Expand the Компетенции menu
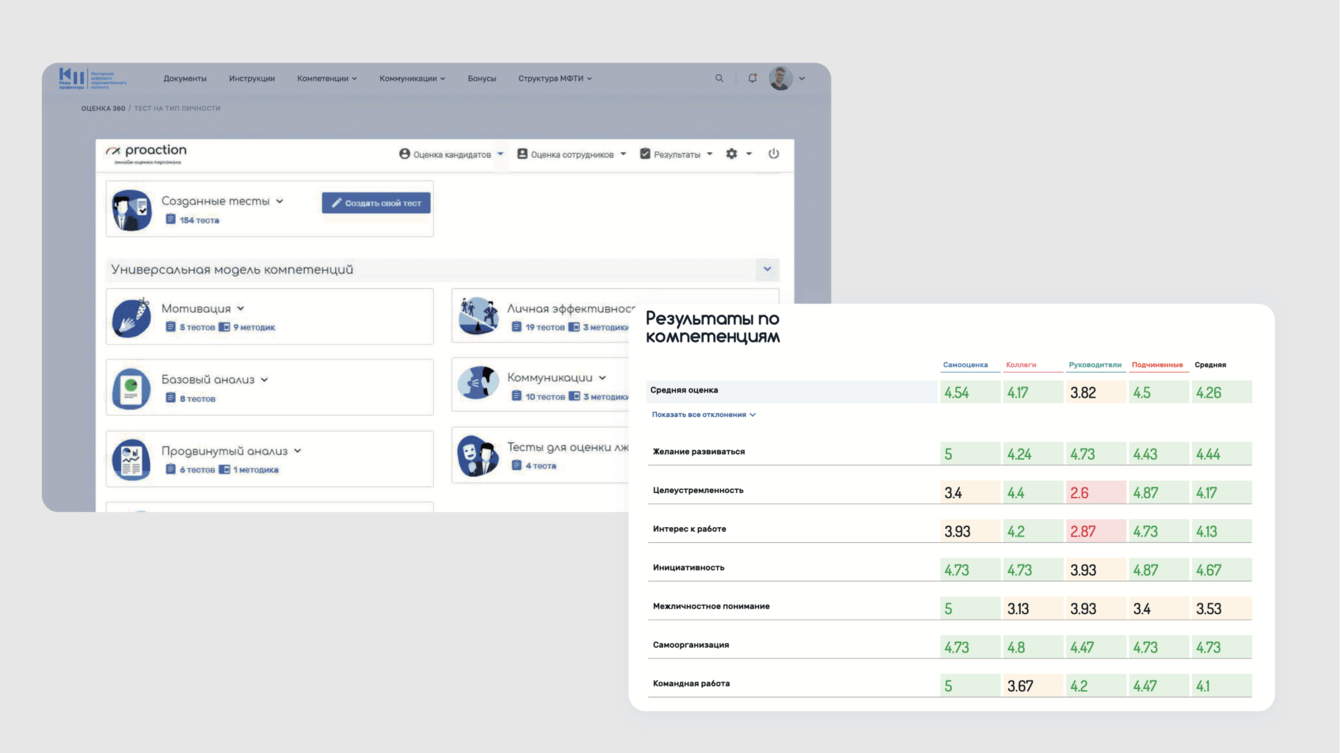Image resolution: width=1340 pixels, height=753 pixels. 326,78
